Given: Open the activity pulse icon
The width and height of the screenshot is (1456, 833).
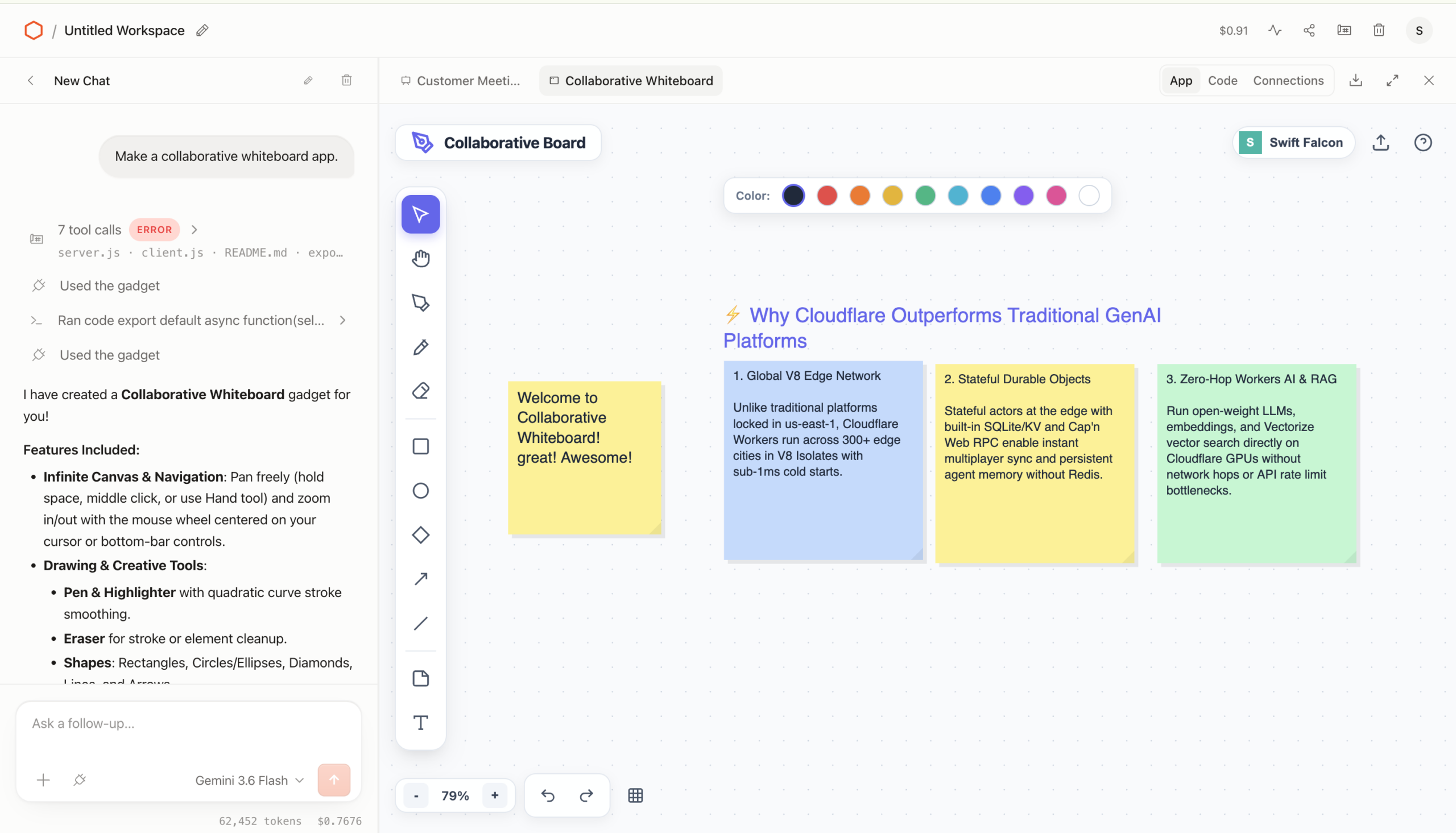Looking at the screenshot, I should click(1275, 30).
